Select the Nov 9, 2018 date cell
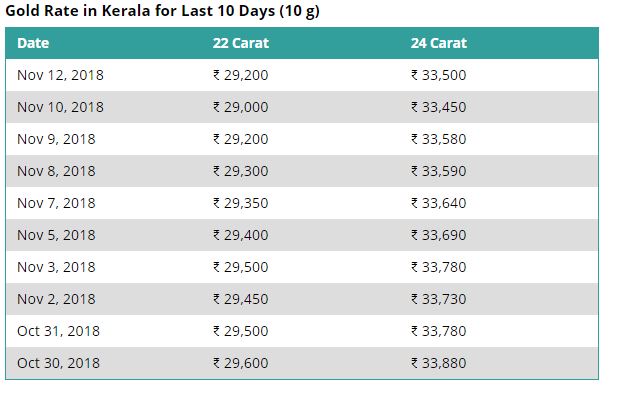Viewport: 619px width, 404px height. click(56, 139)
